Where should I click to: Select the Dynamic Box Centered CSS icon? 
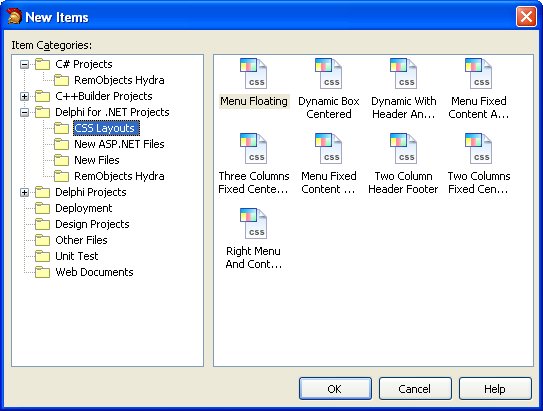(x=328, y=74)
